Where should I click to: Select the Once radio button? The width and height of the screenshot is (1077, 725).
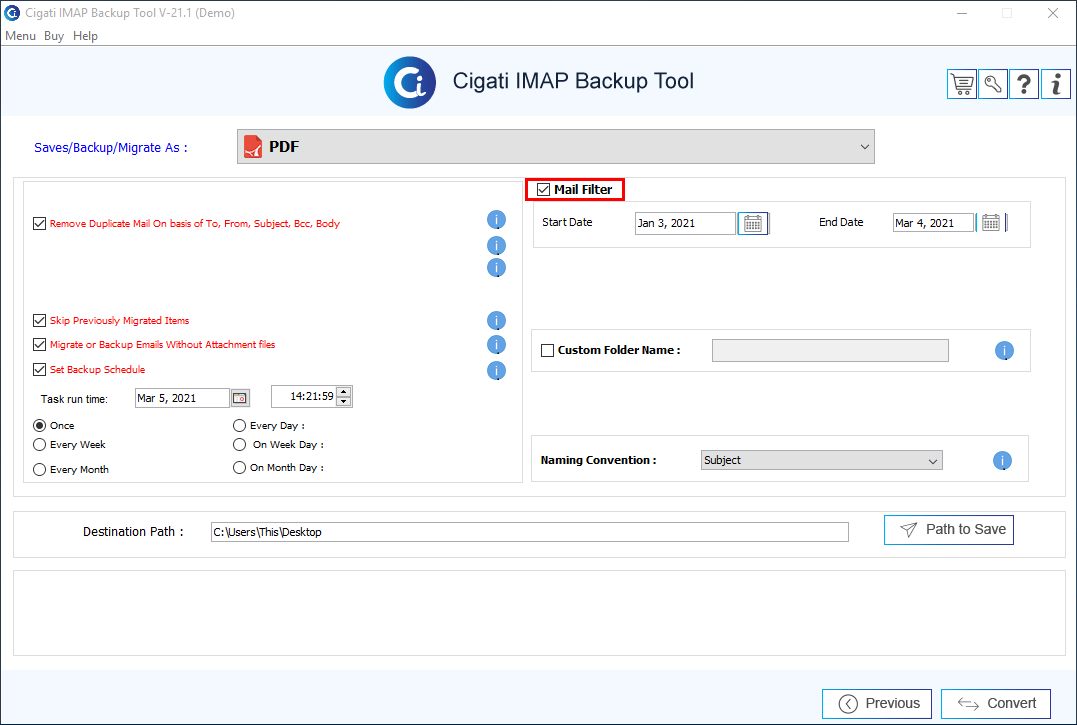point(40,426)
